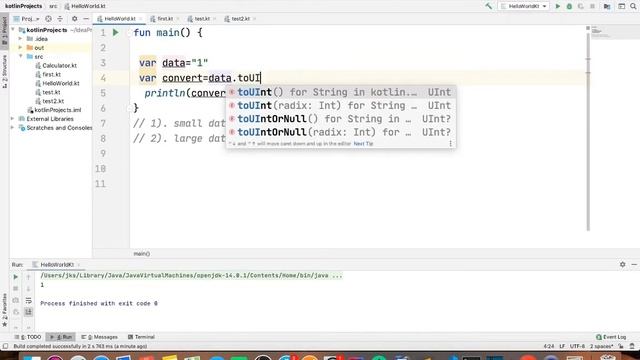The image size is (640, 360).
Task: Open the Terminal tool window
Action: (x=141, y=337)
